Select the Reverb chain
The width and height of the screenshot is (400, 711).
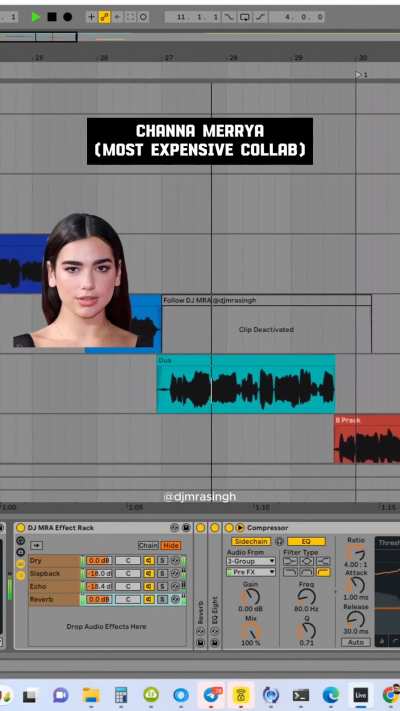(x=54, y=599)
